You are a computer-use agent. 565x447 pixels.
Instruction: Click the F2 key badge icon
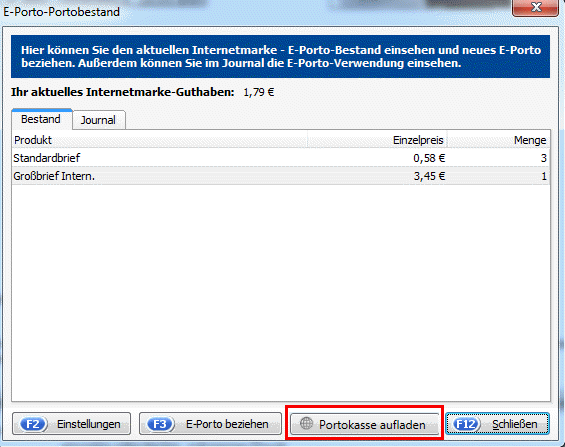coord(33,424)
